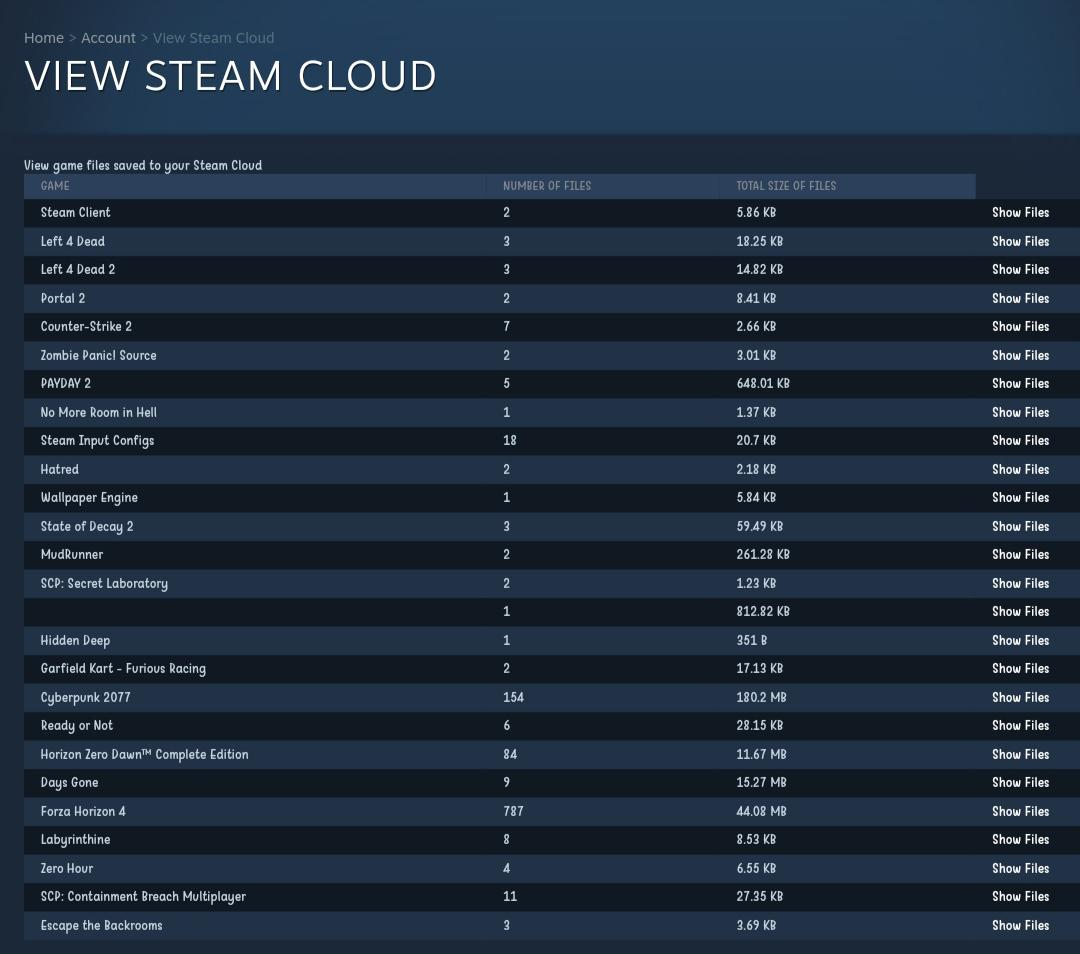Select the PAYDAY 2 game name
1080x954 pixels.
coord(65,384)
